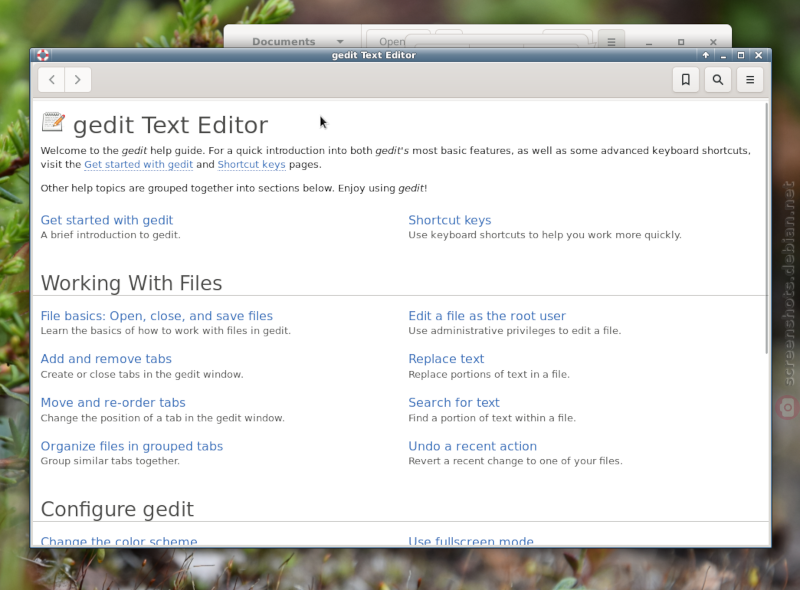Open the 'Replace text' help topic
Image resolution: width=800 pixels, height=590 pixels.
(x=446, y=359)
